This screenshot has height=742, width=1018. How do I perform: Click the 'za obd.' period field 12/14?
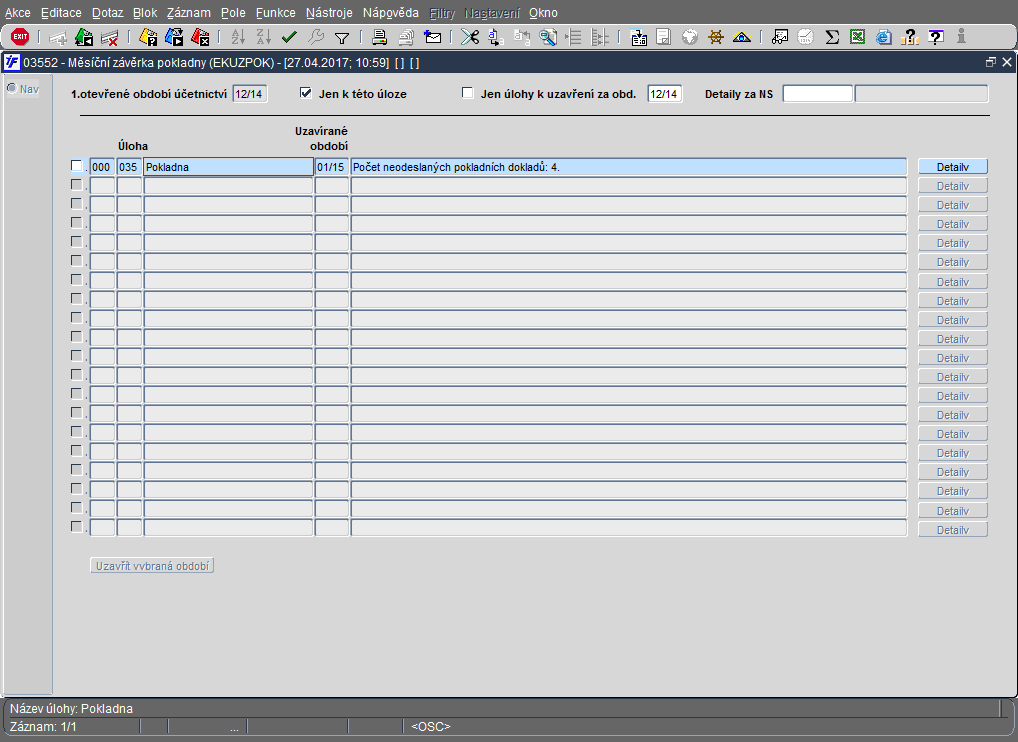coord(664,93)
